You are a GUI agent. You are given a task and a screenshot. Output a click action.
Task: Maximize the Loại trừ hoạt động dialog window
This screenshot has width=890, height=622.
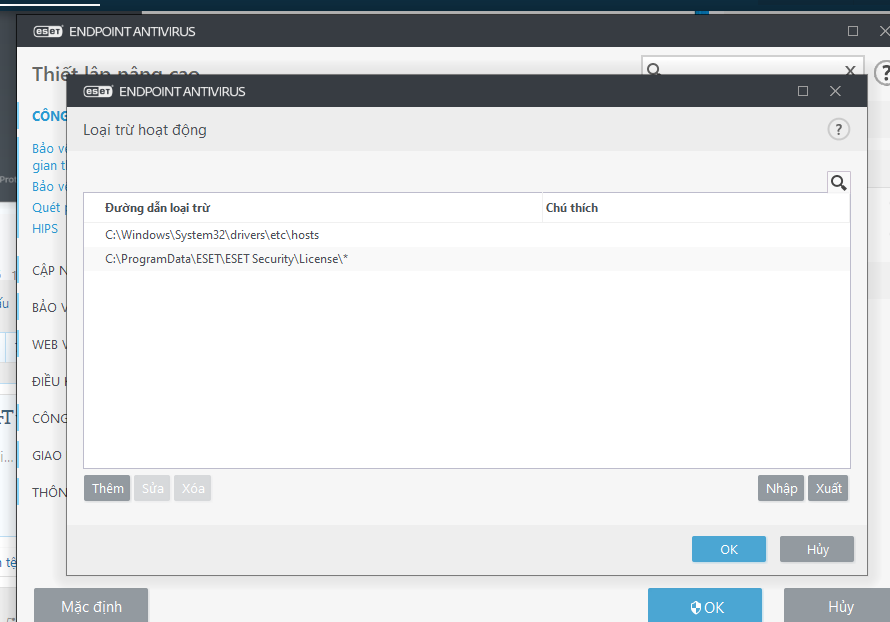coord(803,91)
